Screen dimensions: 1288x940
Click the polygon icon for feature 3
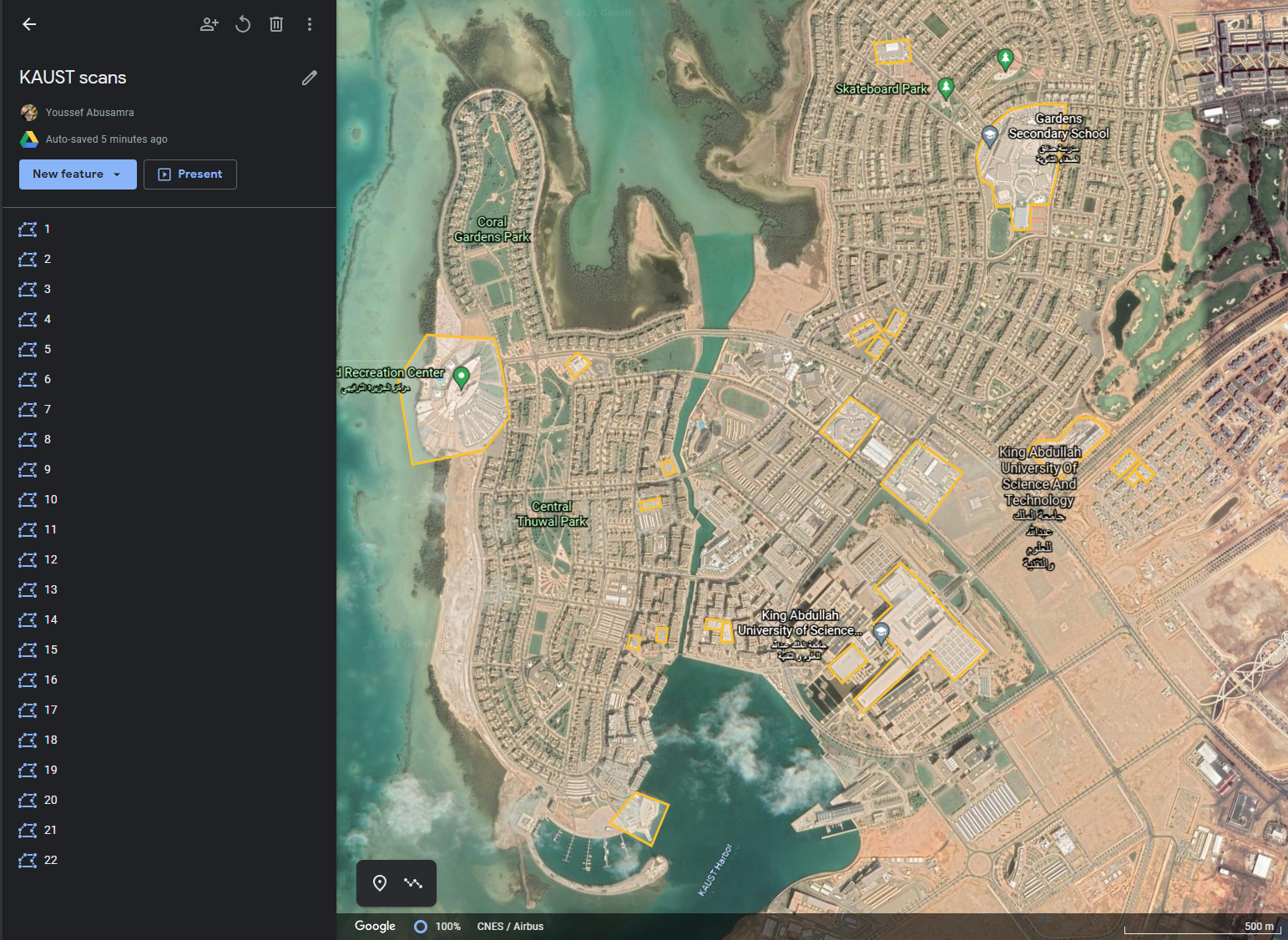click(28, 290)
